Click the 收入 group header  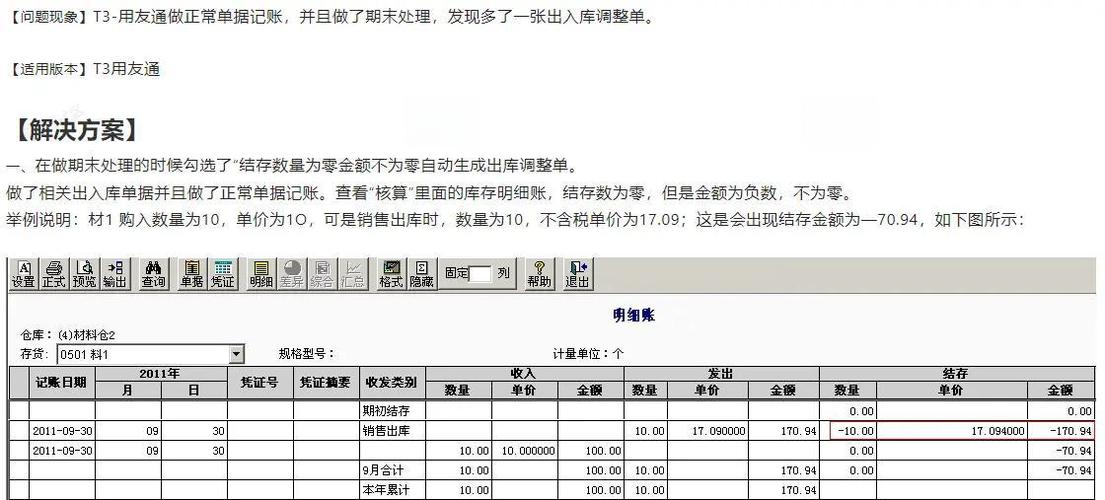click(525, 374)
